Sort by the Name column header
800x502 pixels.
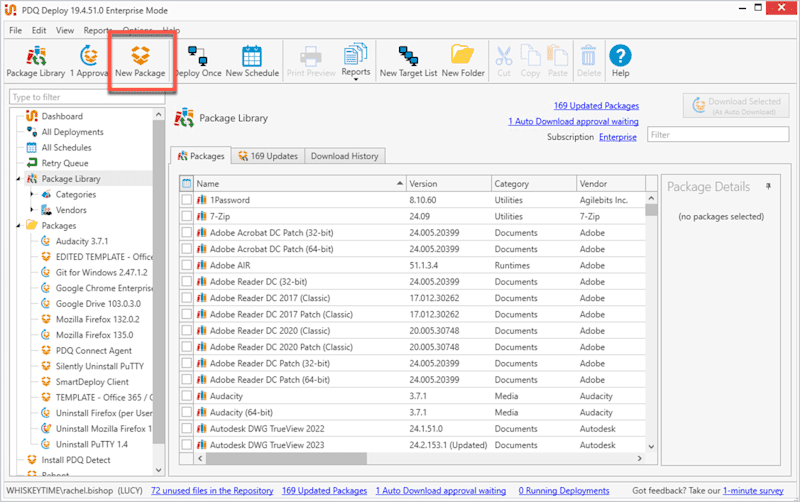click(300, 184)
